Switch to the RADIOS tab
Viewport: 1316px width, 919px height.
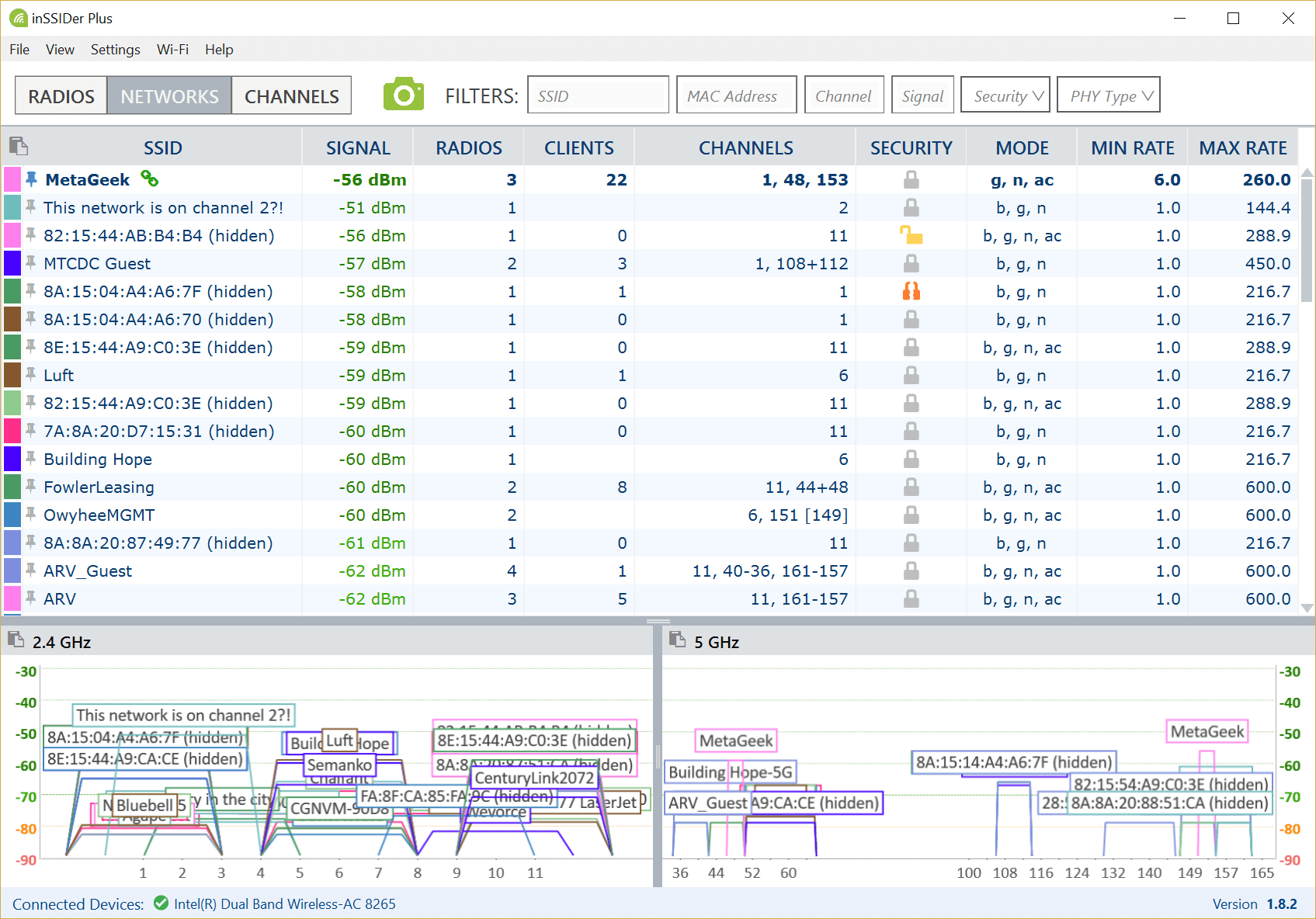click(61, 96)
